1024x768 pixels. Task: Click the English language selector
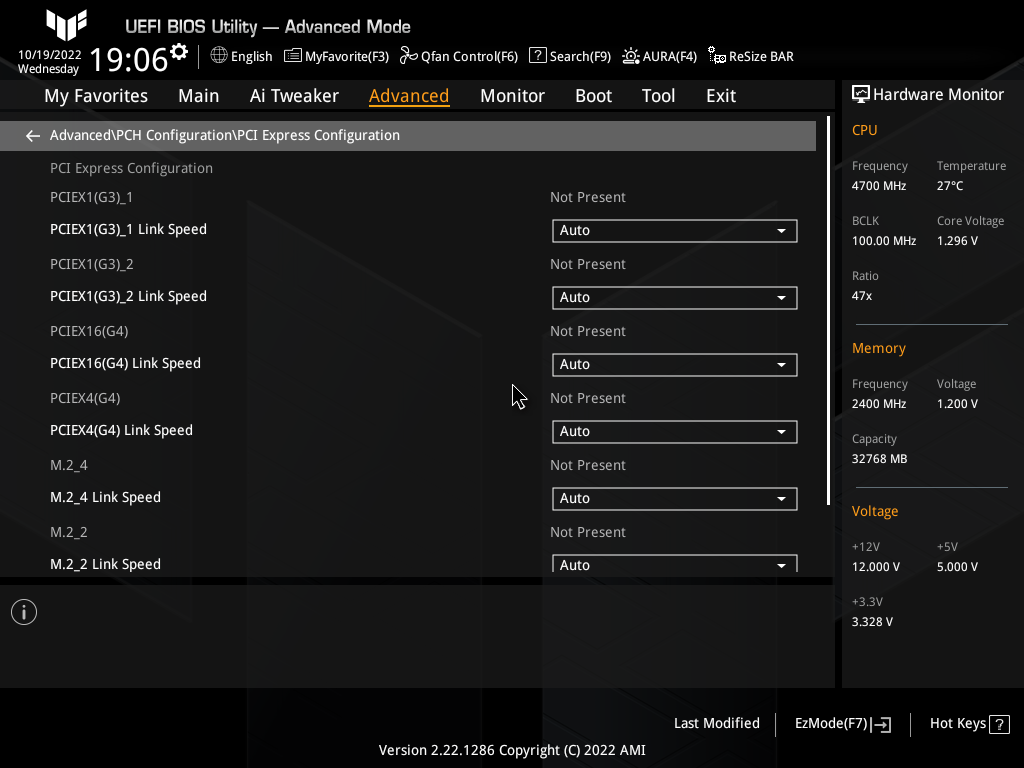tap(241, 56)
